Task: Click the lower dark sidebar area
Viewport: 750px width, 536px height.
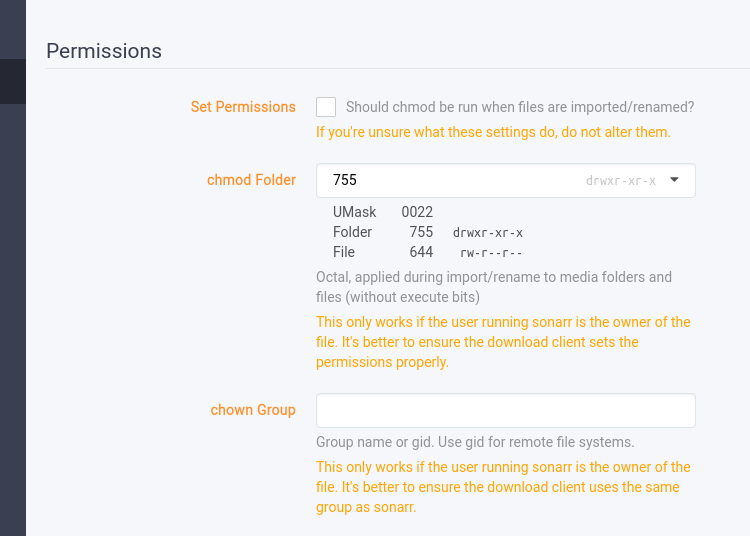Action: click(x=13, y=320)
